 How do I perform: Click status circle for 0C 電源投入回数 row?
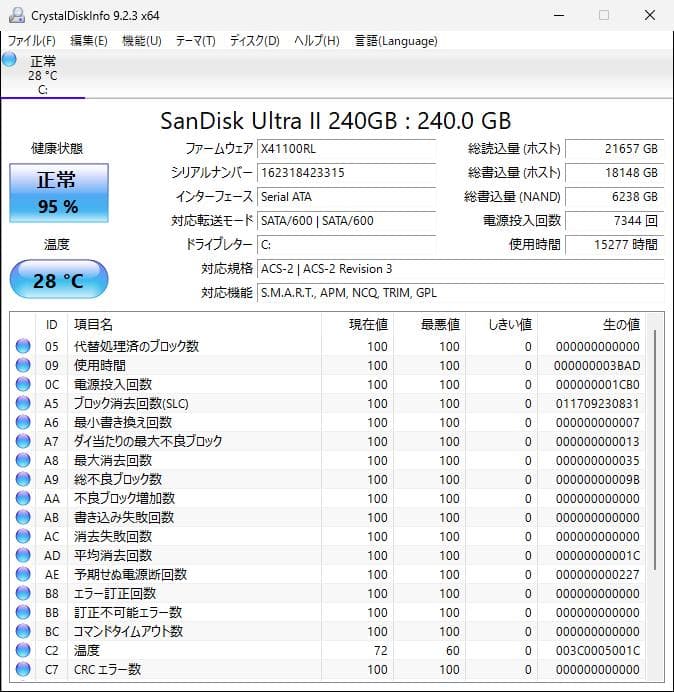[23, 384]
